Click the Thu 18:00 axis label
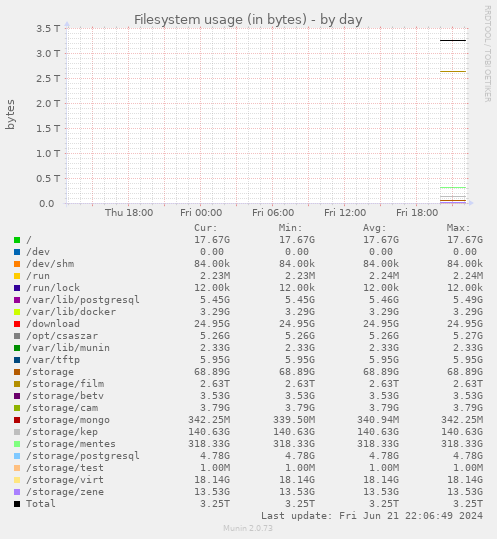Viewport: 497px width, 539px height. point(129,213)
